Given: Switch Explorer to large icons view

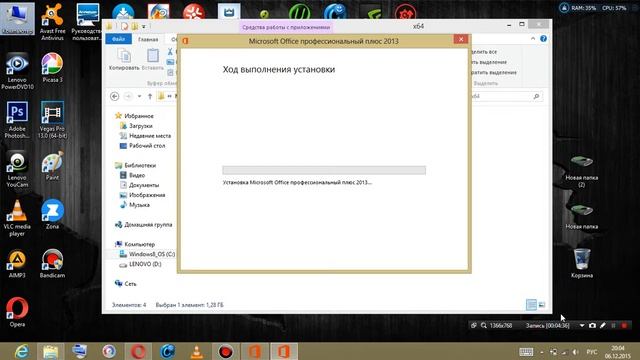Looking at the screenshot, I should click(542, 304).
